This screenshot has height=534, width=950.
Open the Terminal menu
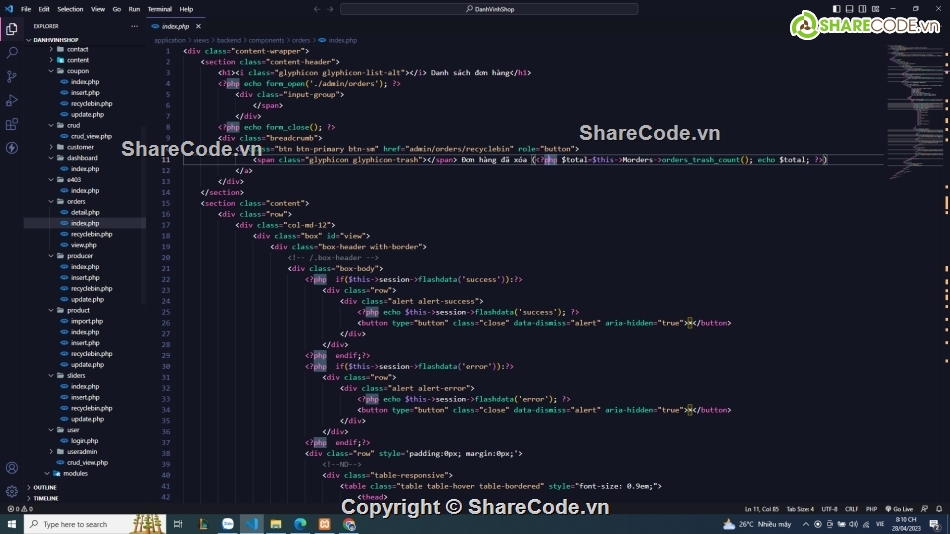159,9
